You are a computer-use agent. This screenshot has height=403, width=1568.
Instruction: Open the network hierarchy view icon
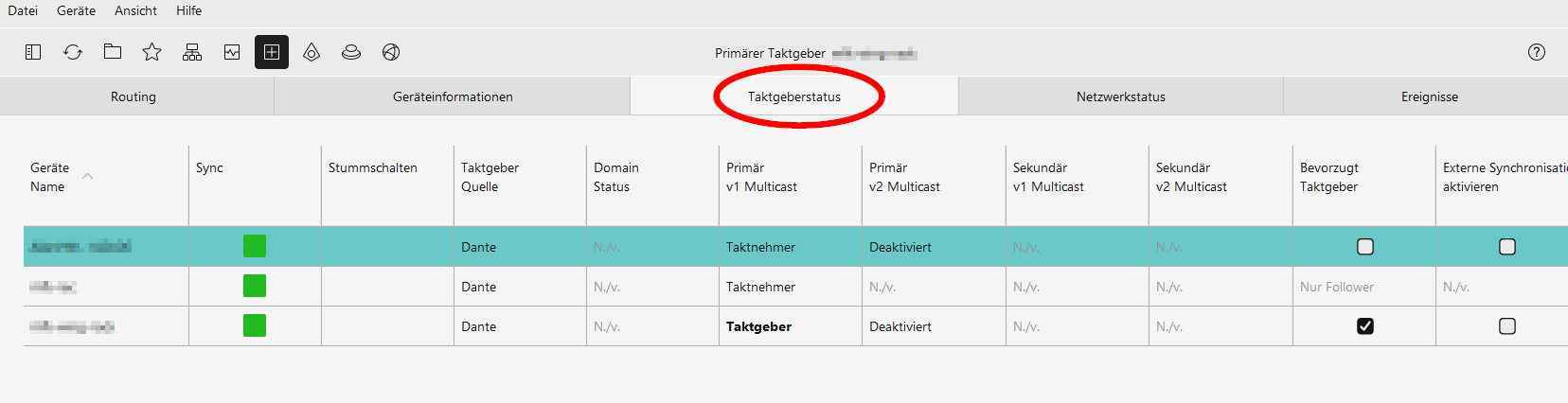[x=192, y=52]
